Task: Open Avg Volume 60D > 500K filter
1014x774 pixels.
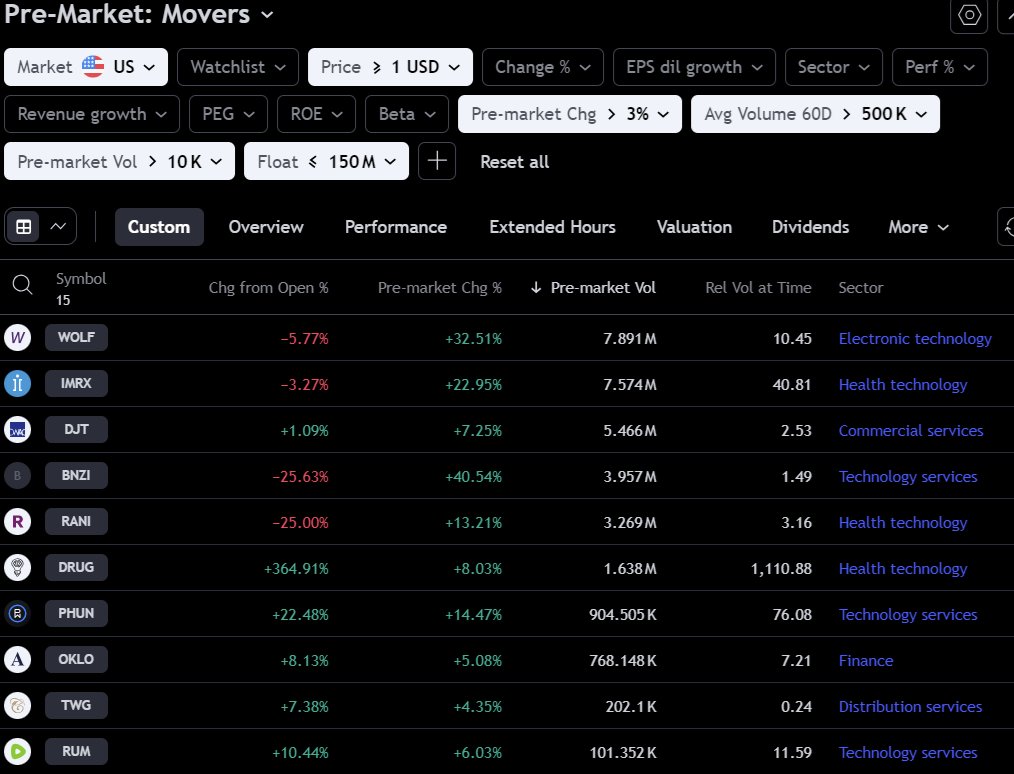Action: 815,114
